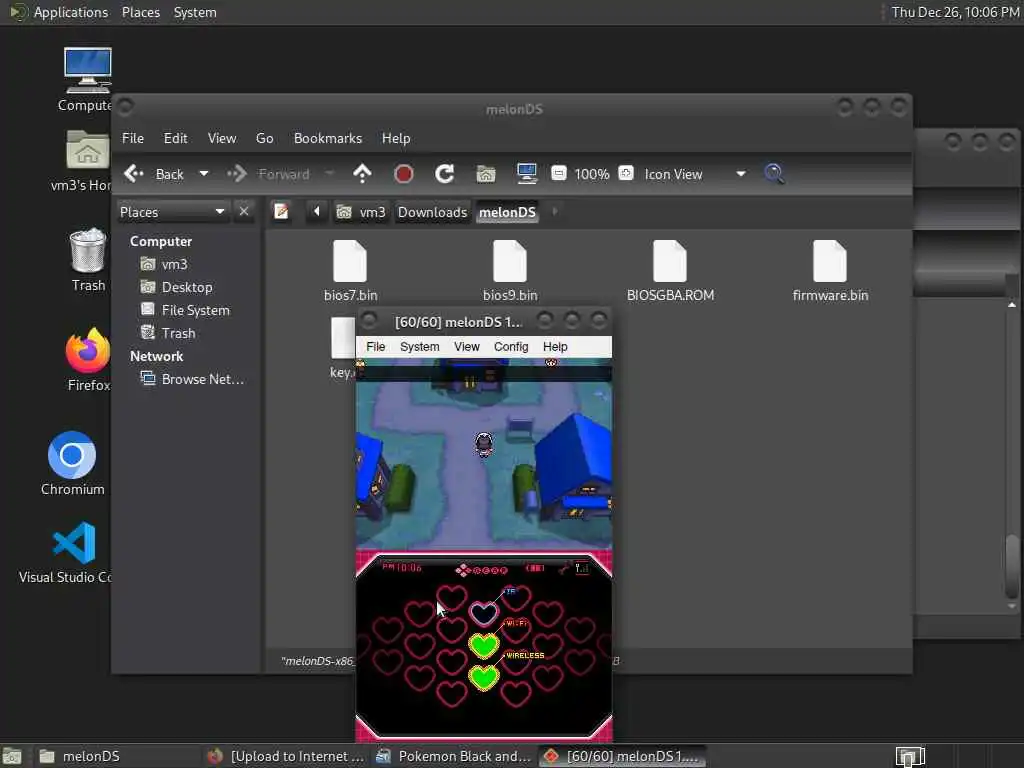
Task: Tap the green Wi-Fi heart in C-Gear
Action: point(484,645)
